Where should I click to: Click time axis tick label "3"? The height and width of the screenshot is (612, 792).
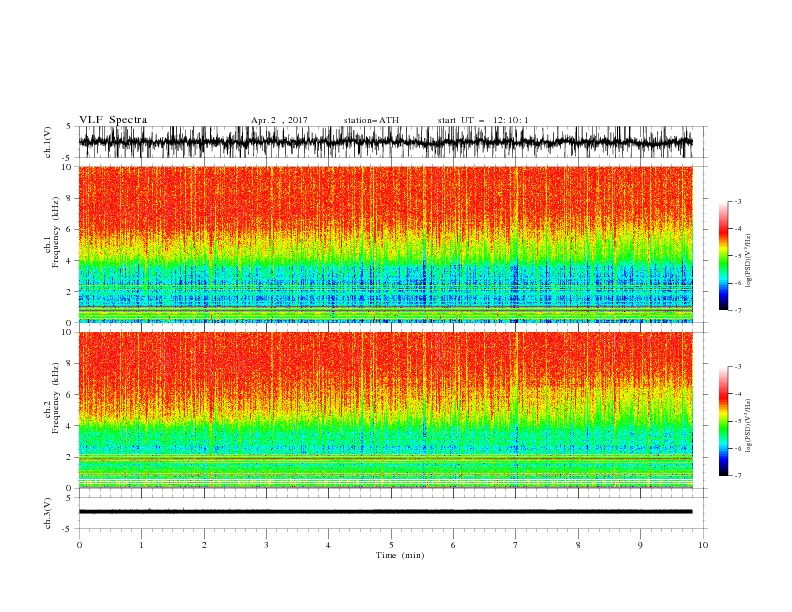(x=266, y=545)
